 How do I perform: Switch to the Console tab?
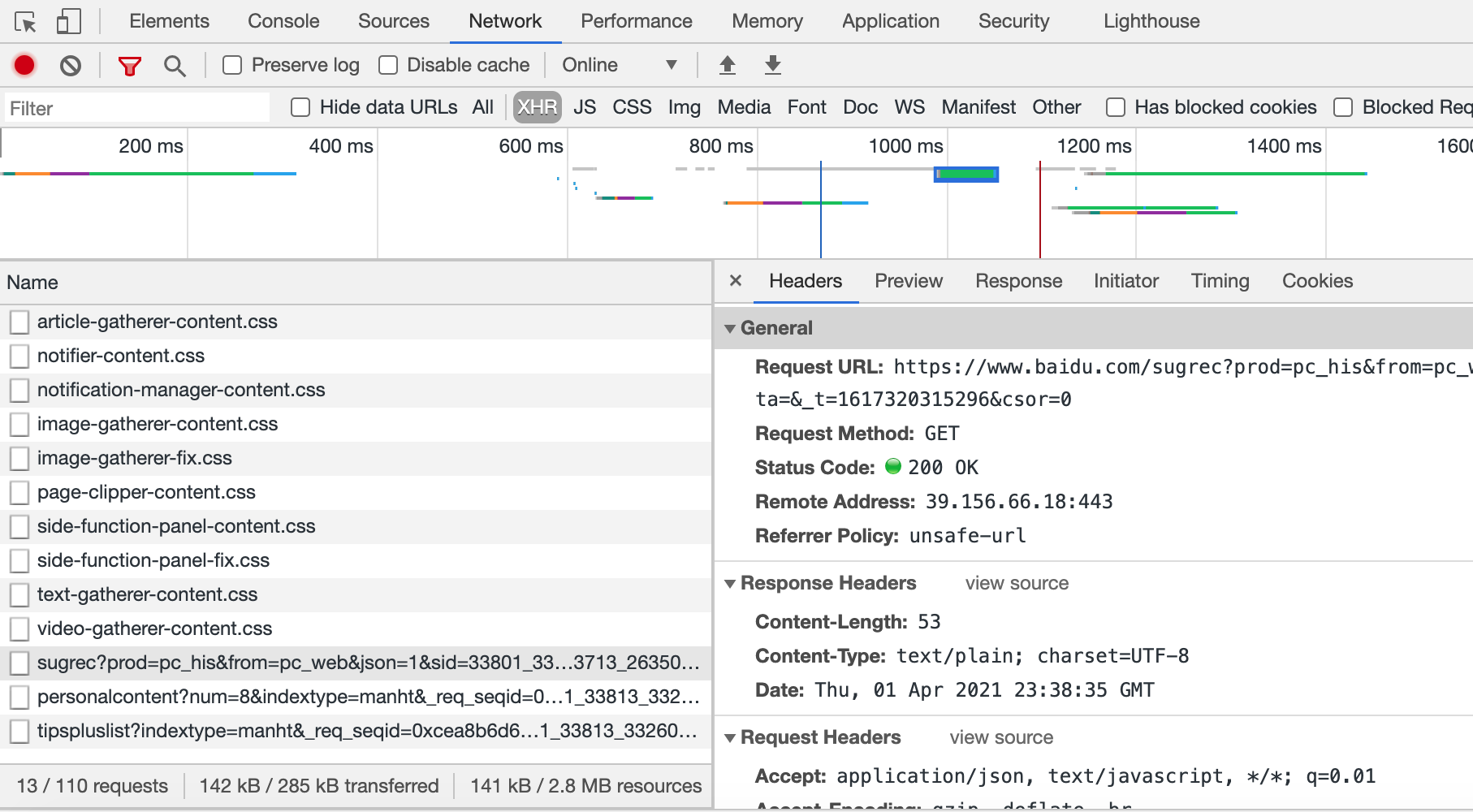[283, 21]
